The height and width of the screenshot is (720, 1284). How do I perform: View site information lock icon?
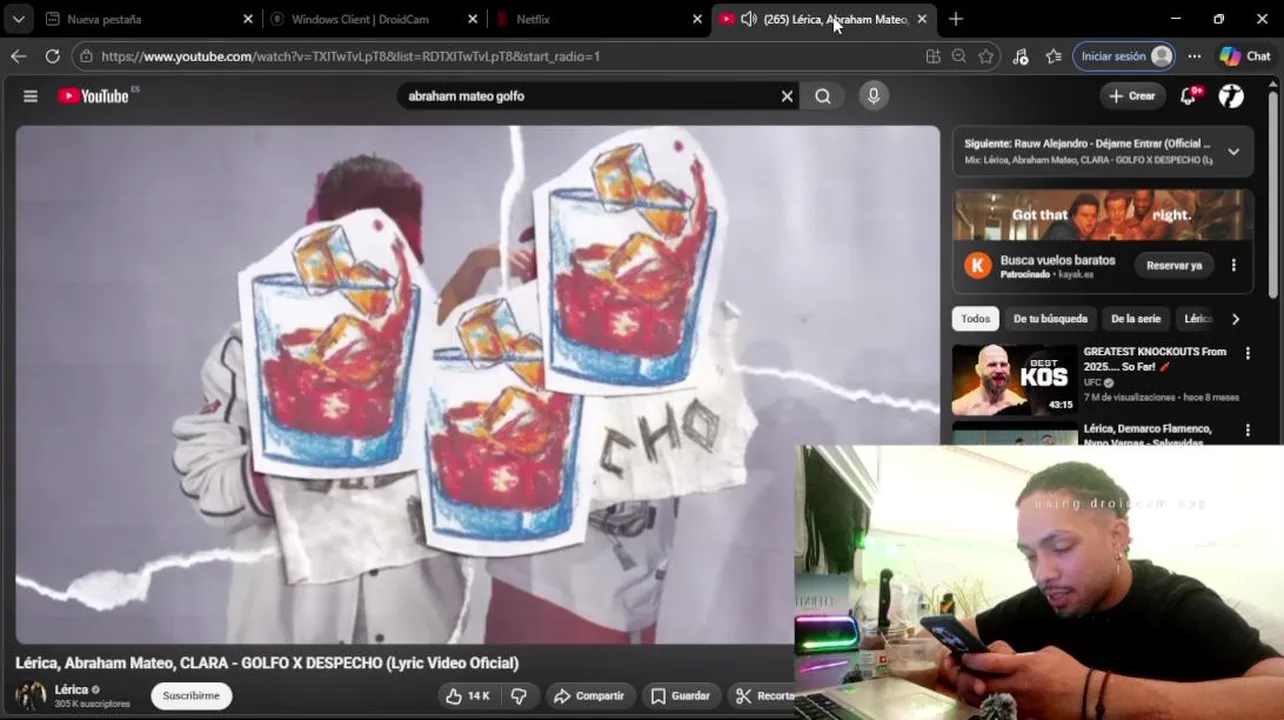pyautogui.click(x=86, y=56)
